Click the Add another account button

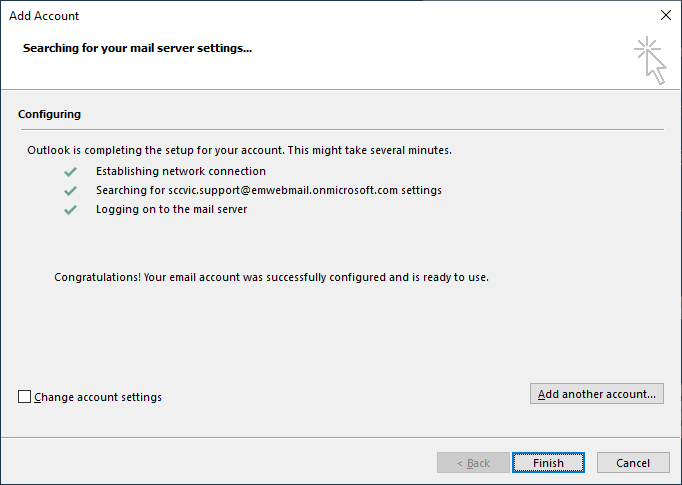coord(596,394)
